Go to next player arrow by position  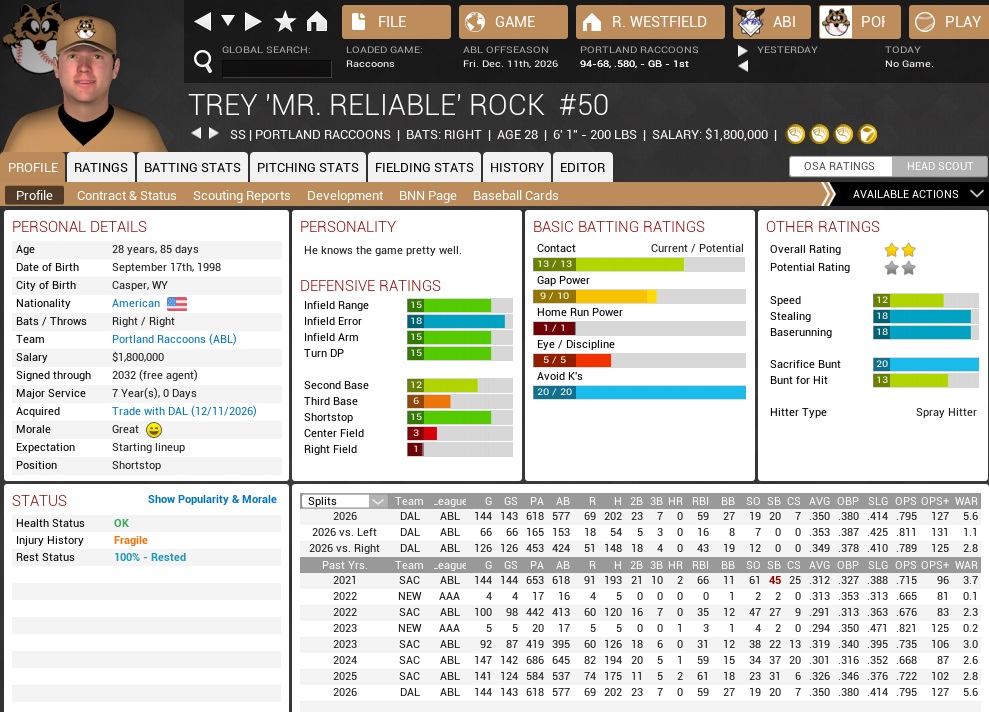pyautogui.click(x=213, y=134)
